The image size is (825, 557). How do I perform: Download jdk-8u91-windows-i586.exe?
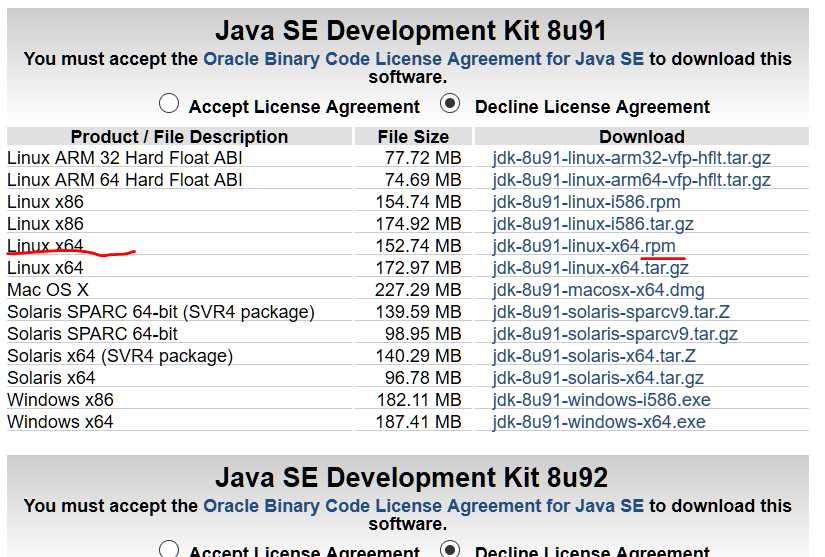pos(601,400)
